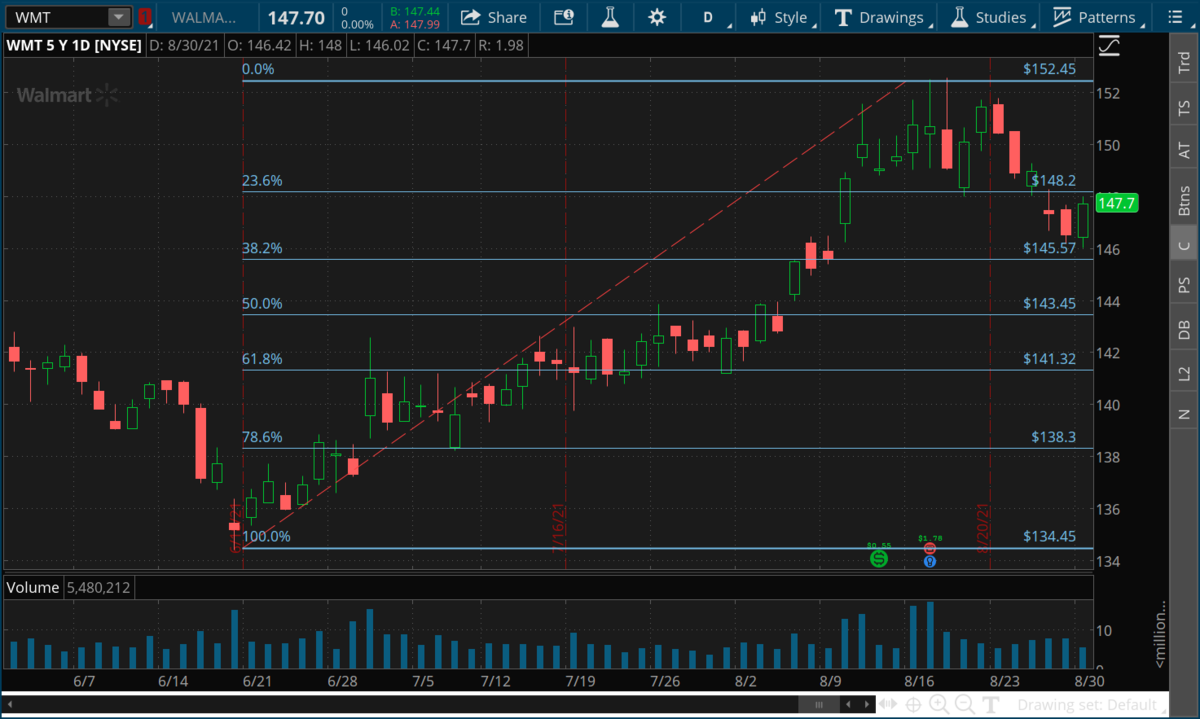Click the 23.6% Fibonacci level label
The height and width of the screenshot is (719, 1200).
(x=263, y=181)
